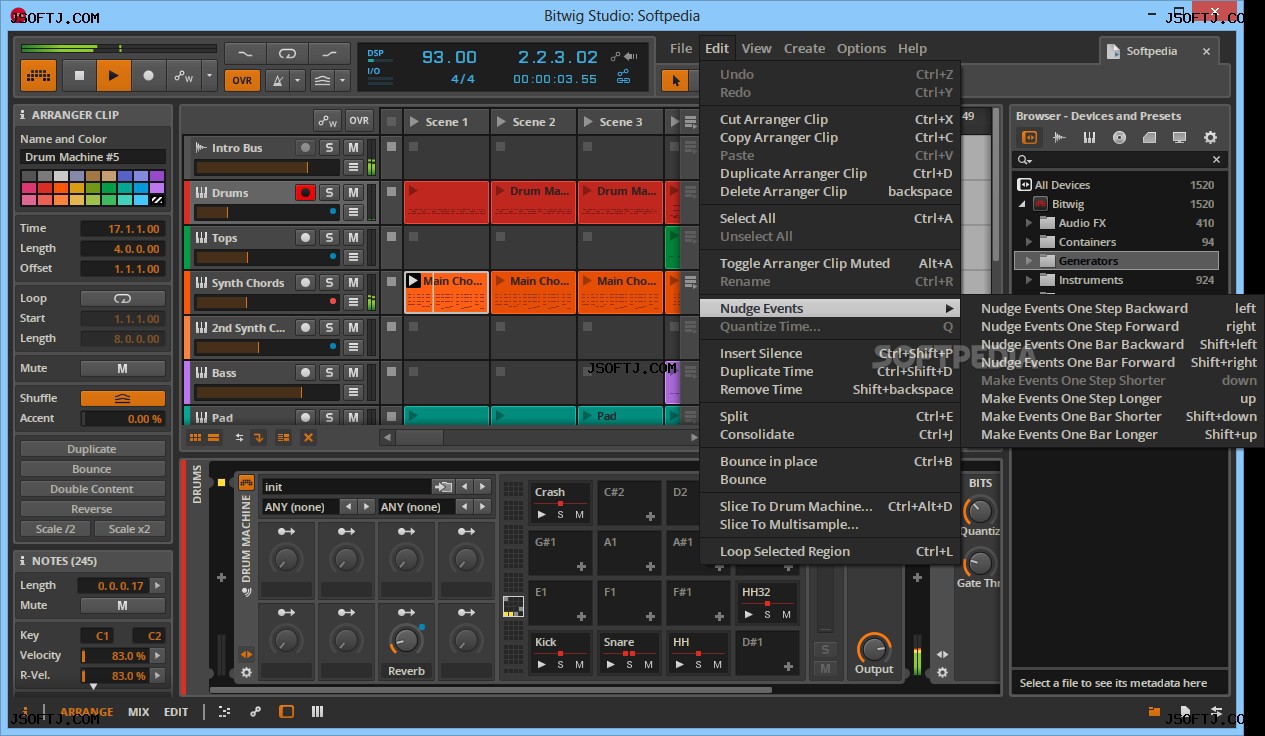Open the Create menu
Image resolution: width=1265 pixels, height=736 pixels.
tap(804, 48)
